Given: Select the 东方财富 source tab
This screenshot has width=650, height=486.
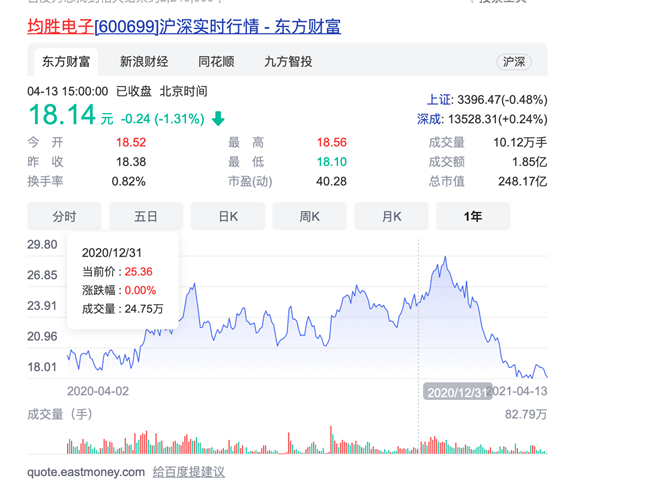Looking at the screenshot, I should (x=66, y=62).
